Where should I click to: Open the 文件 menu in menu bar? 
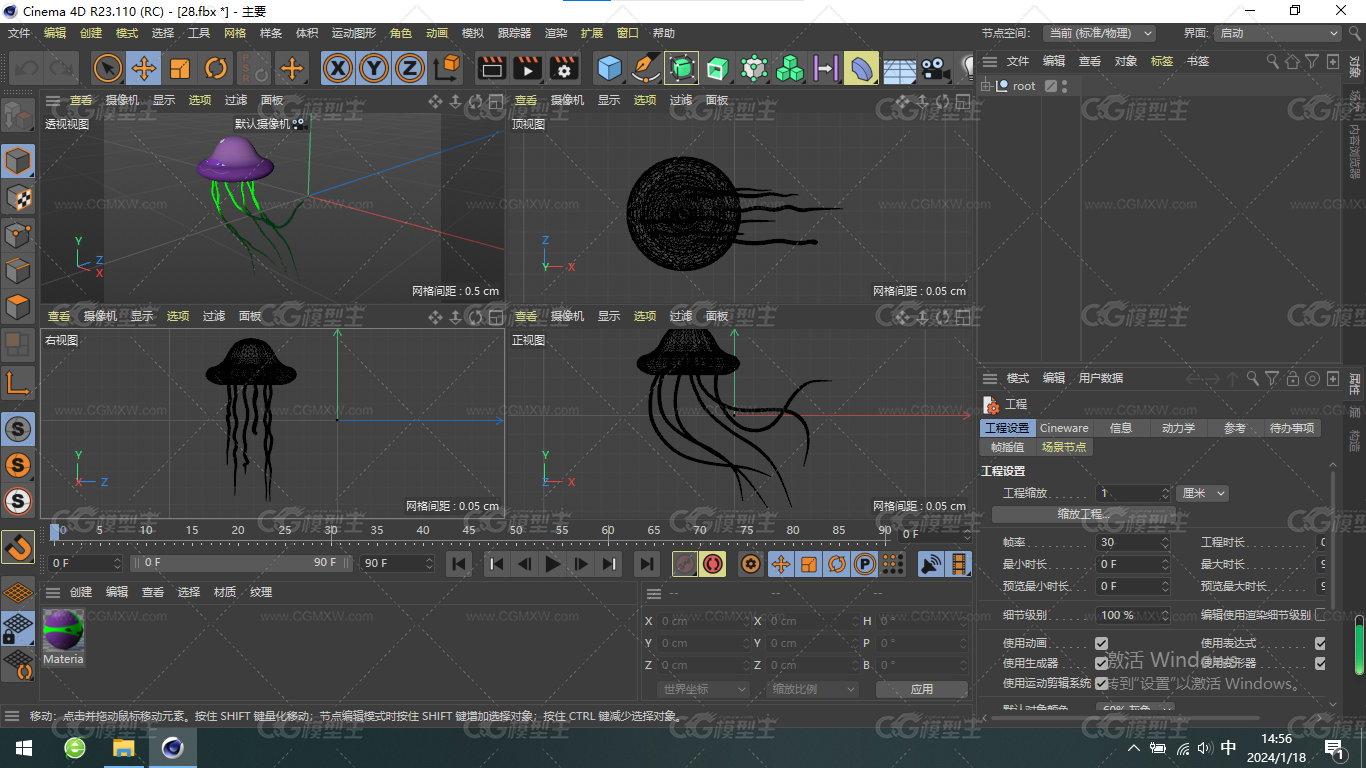point(19,33)
